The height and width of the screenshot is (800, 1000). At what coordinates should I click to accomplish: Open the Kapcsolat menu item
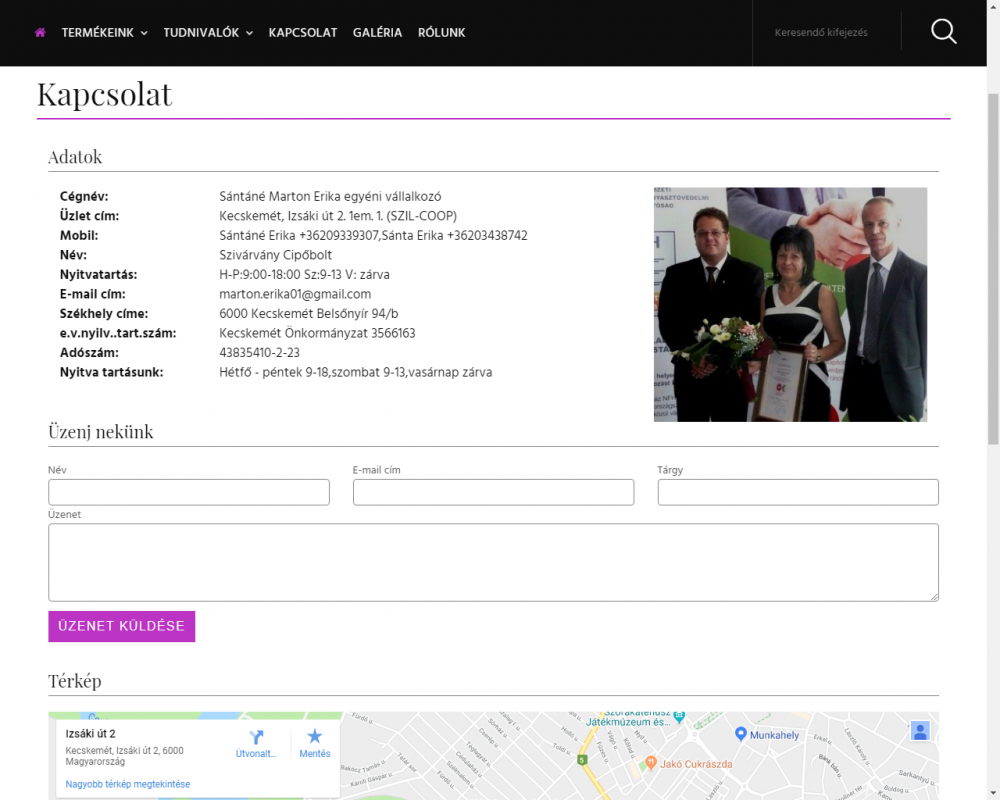[x=303, y=33]
